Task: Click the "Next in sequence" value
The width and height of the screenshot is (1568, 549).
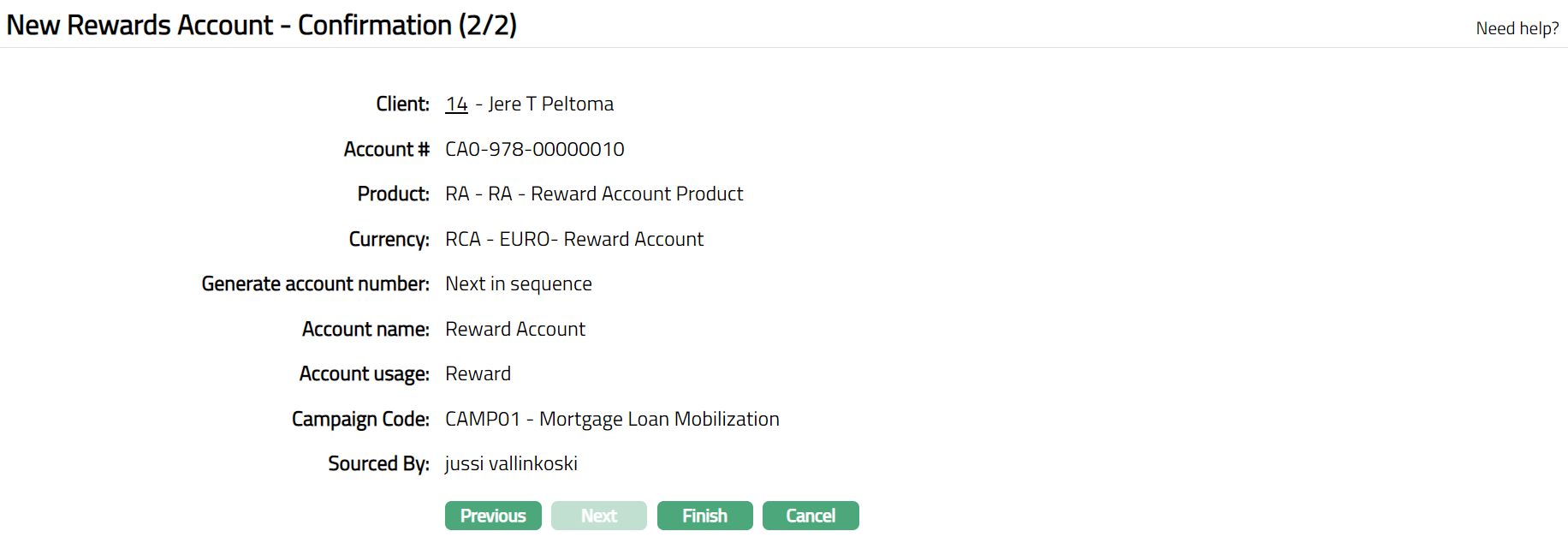Action: click(519, 284)
